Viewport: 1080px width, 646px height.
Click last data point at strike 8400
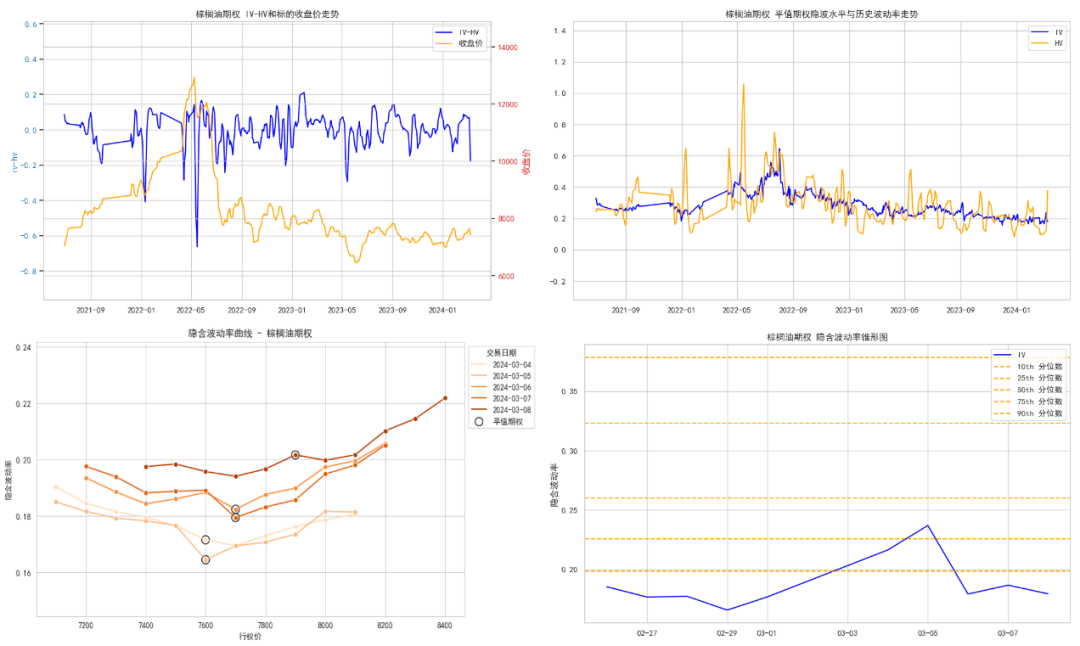pyautogui.click(x=445, y=398)
